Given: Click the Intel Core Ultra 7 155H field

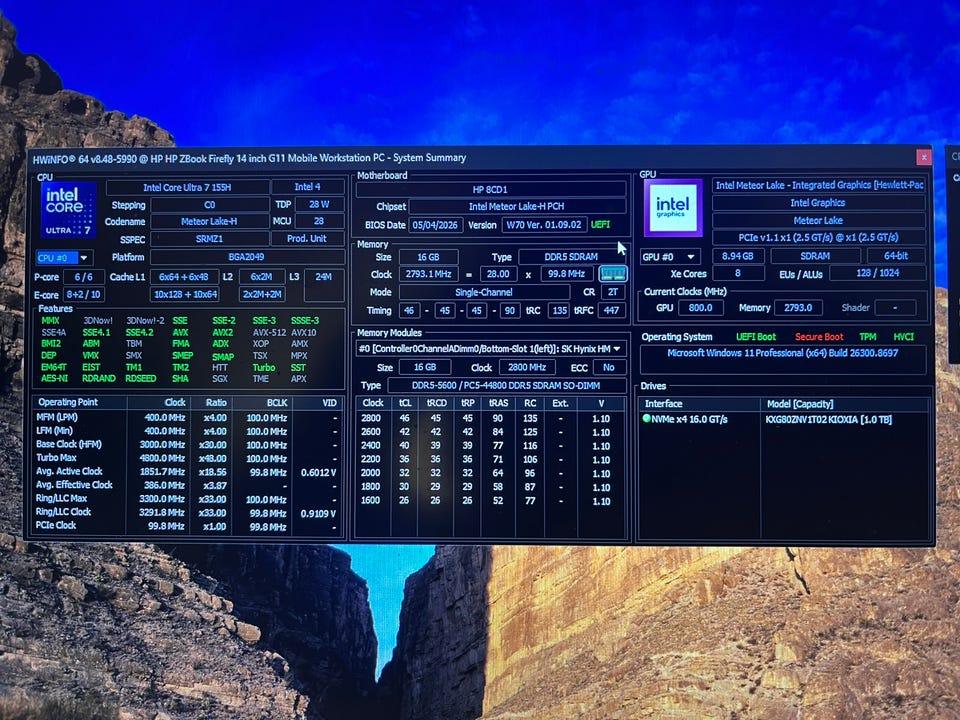Looking at the screenshot, I should (187, 187).
